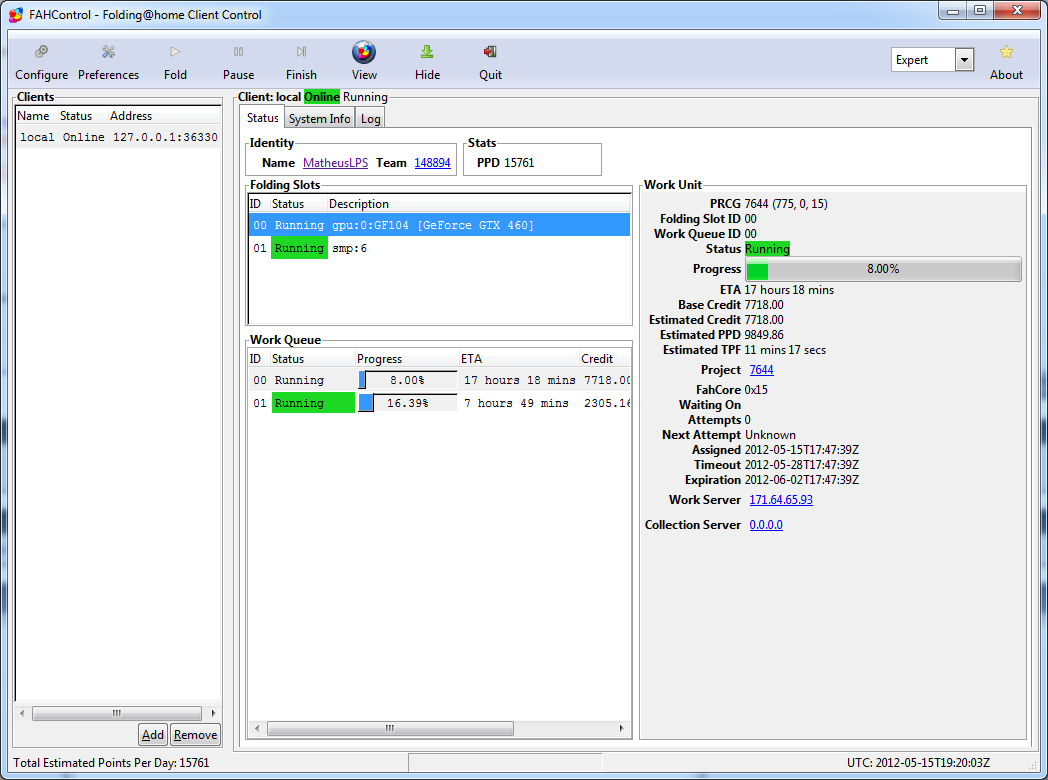Switch to the Status tab

pyautogui.click(x=262, y=118)
